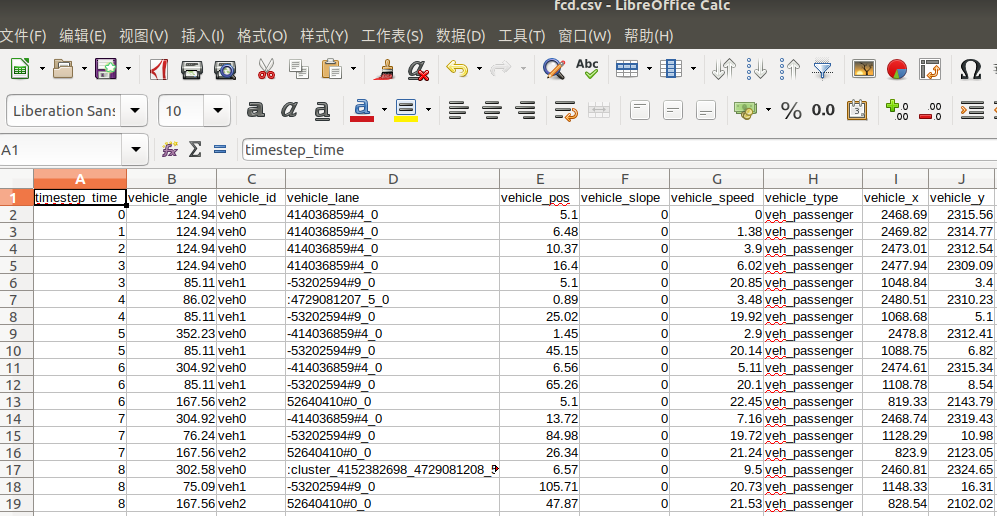
Task: Center cell content horizontally
Action: pyautogui.click(x=492, y=111)
